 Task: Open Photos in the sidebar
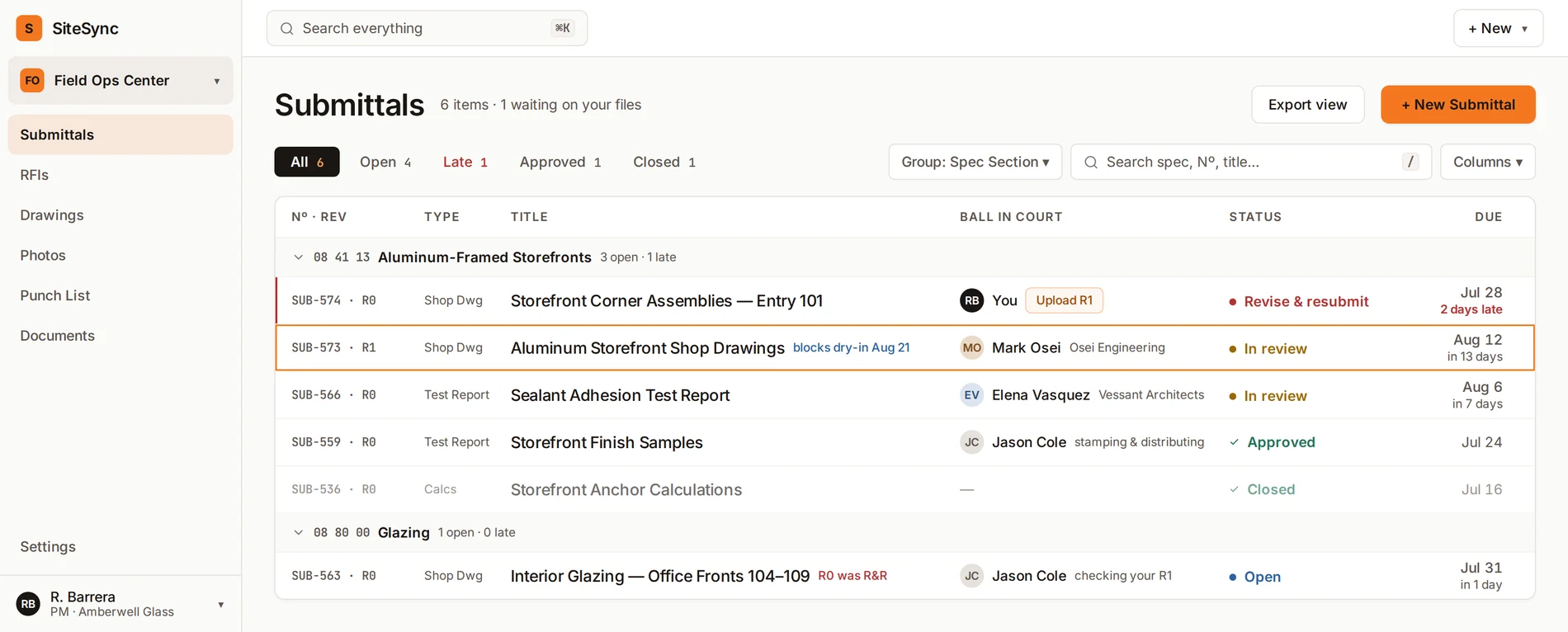pyautogui.click(x=120, y=256)
